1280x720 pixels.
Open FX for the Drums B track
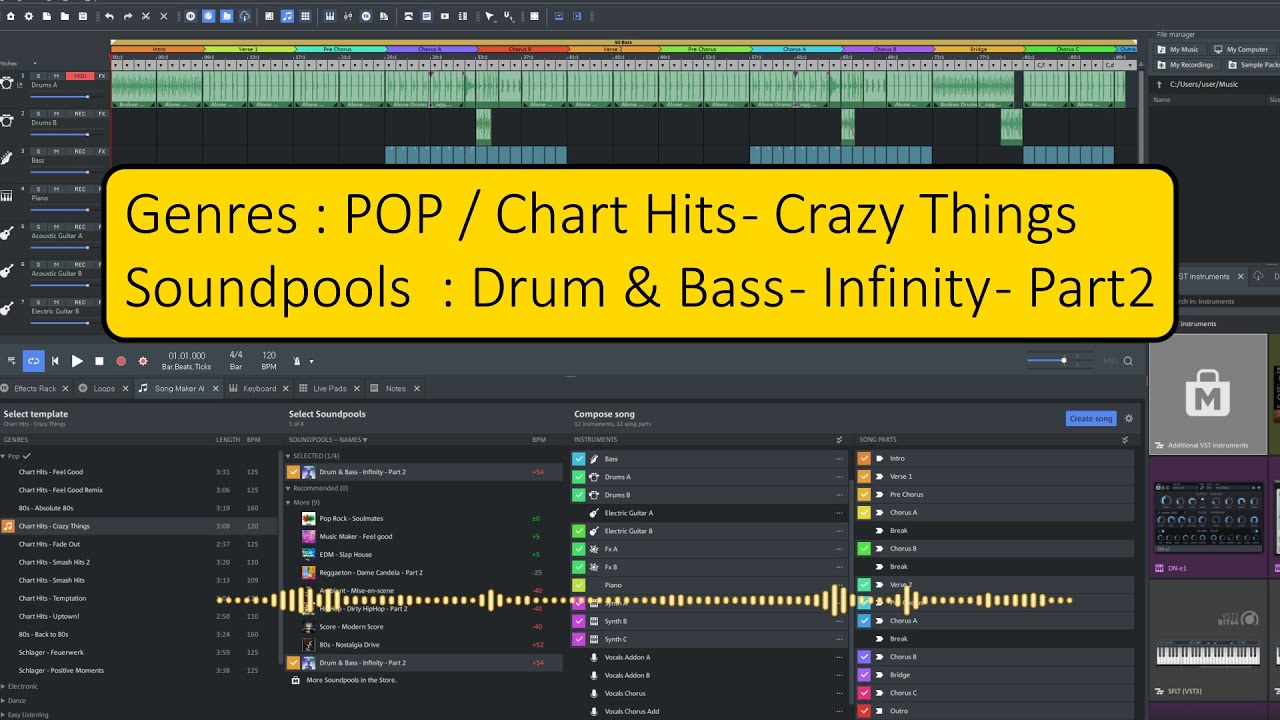(x=101, y=114)
